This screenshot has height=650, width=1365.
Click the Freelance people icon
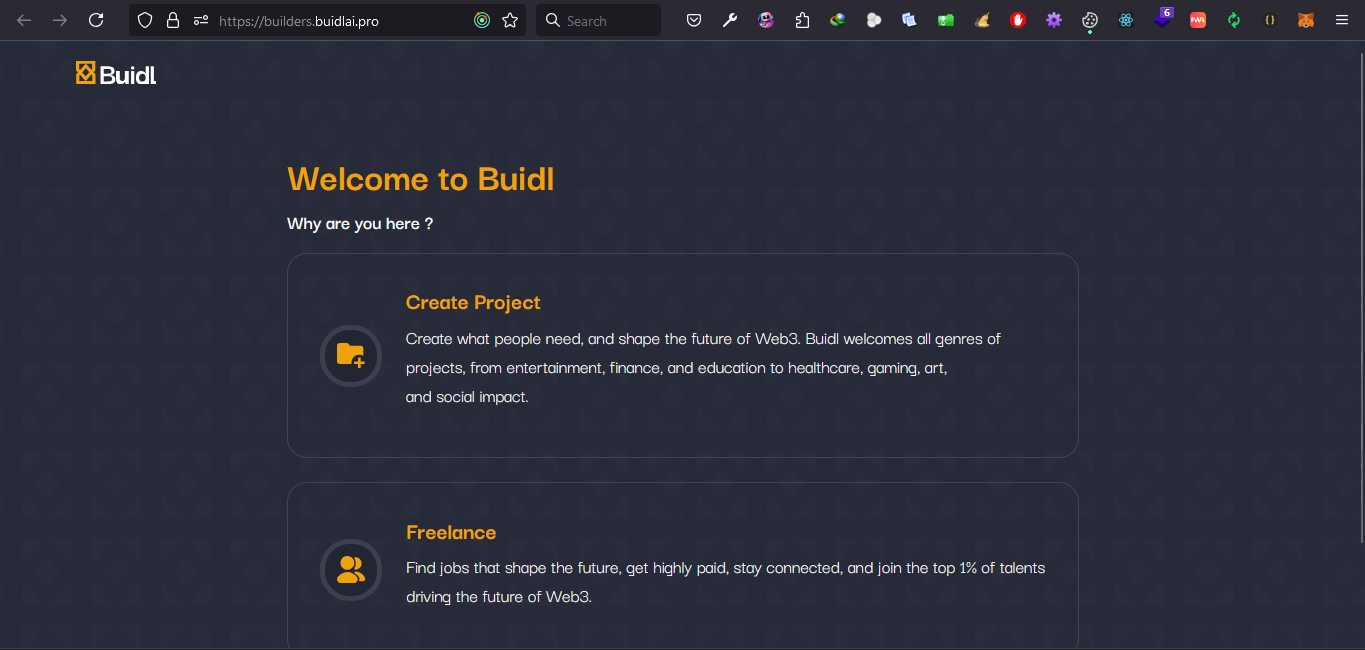click(x=350, y=570)
